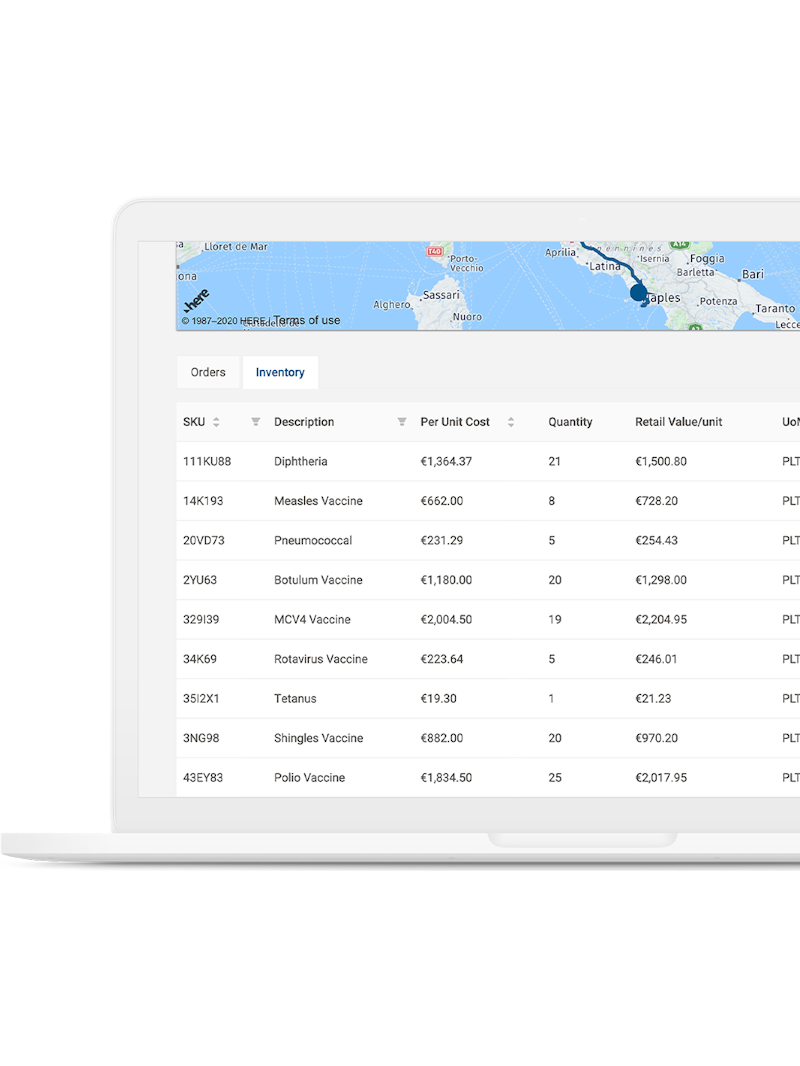This screenshot has height=1066, width=800.
Task: Click the SKU column sort arrows
Action: tap(216, 422)
